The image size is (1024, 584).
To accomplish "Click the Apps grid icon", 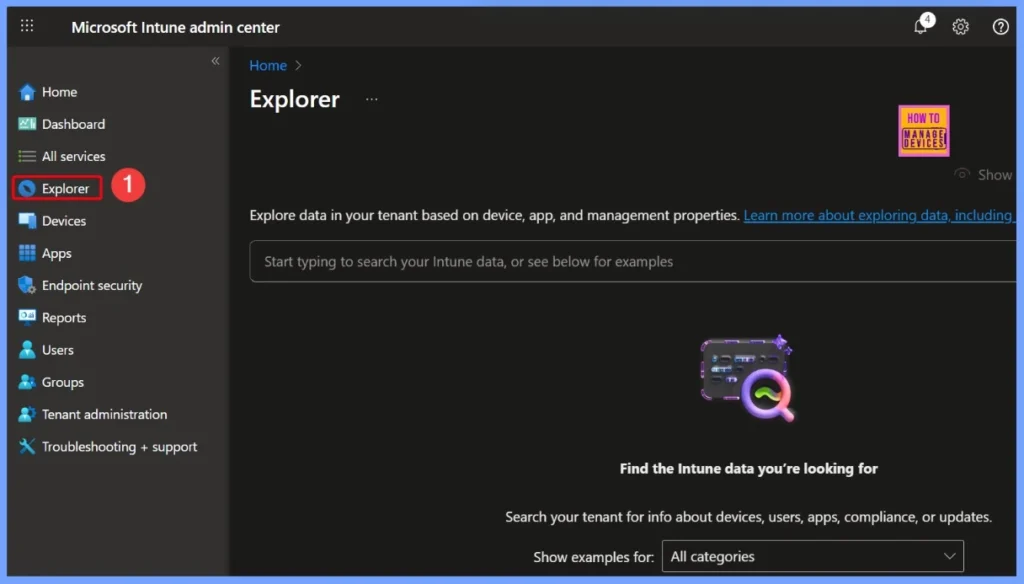I will tap(27, 253).
